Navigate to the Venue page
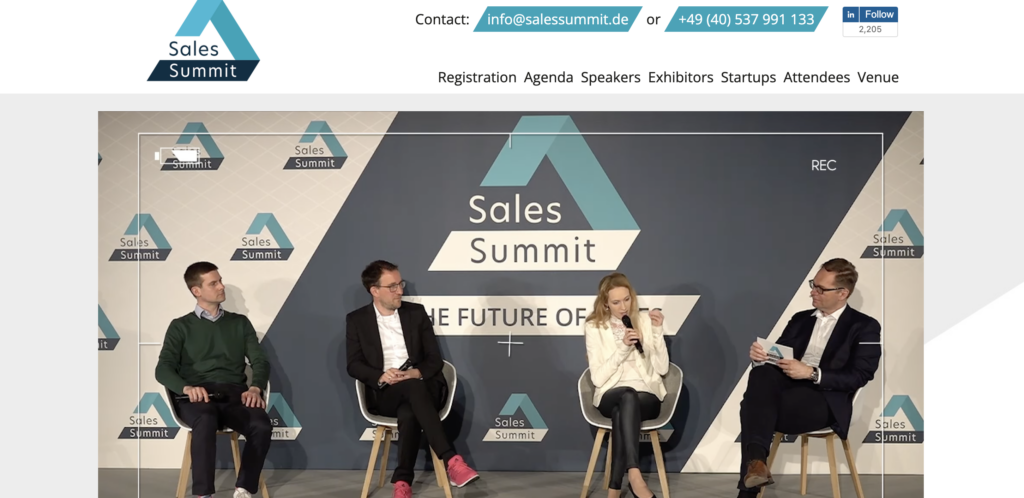Screen dimensions: 1024x498 click(878, 77)
